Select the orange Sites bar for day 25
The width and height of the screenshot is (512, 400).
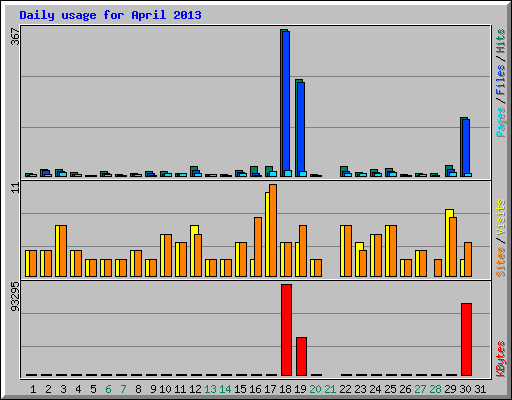393,251
